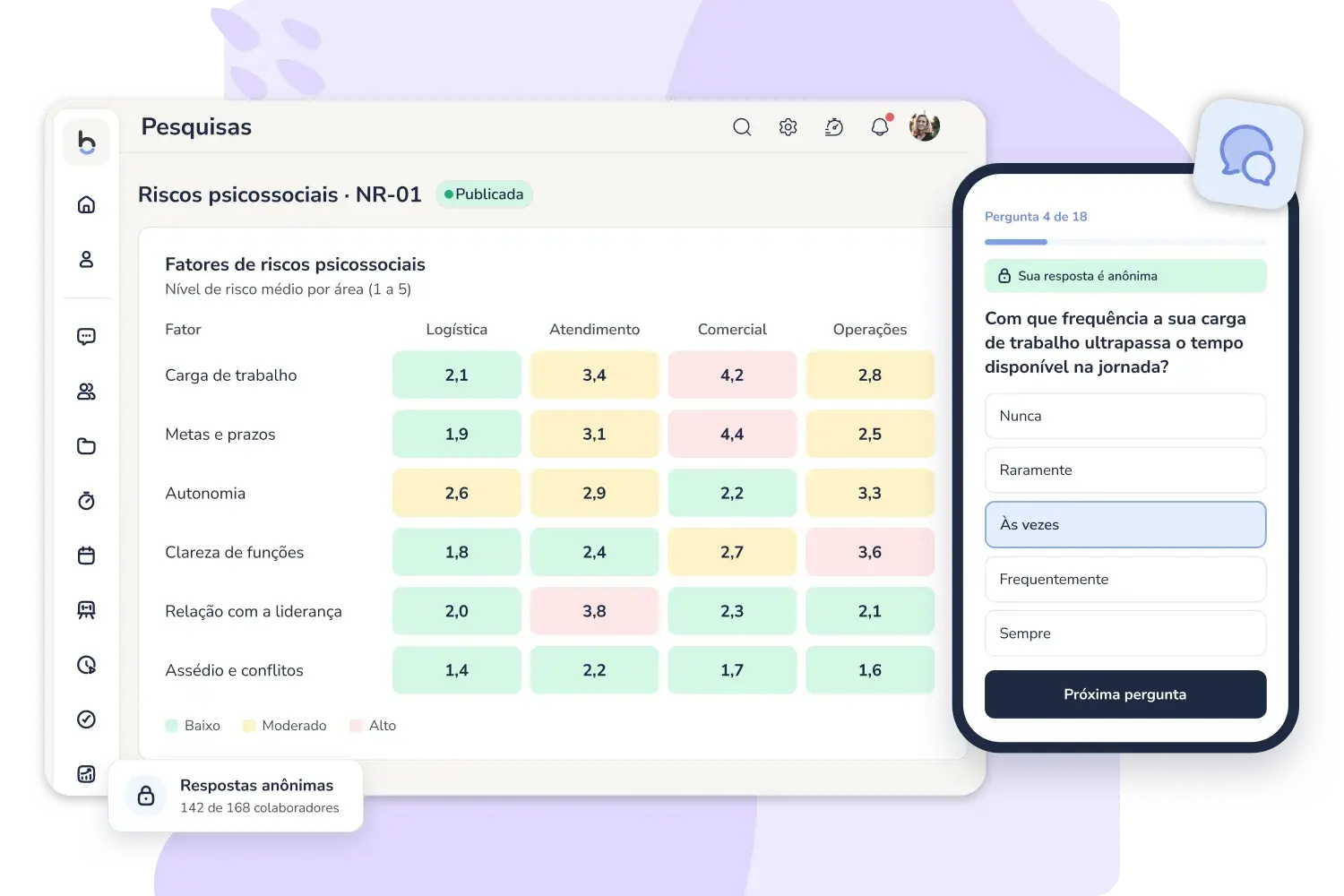Click the Comercial 4,4 Metas e prazos cell
Viewport: 1344px width, 896px height.
tap(732, 435)
